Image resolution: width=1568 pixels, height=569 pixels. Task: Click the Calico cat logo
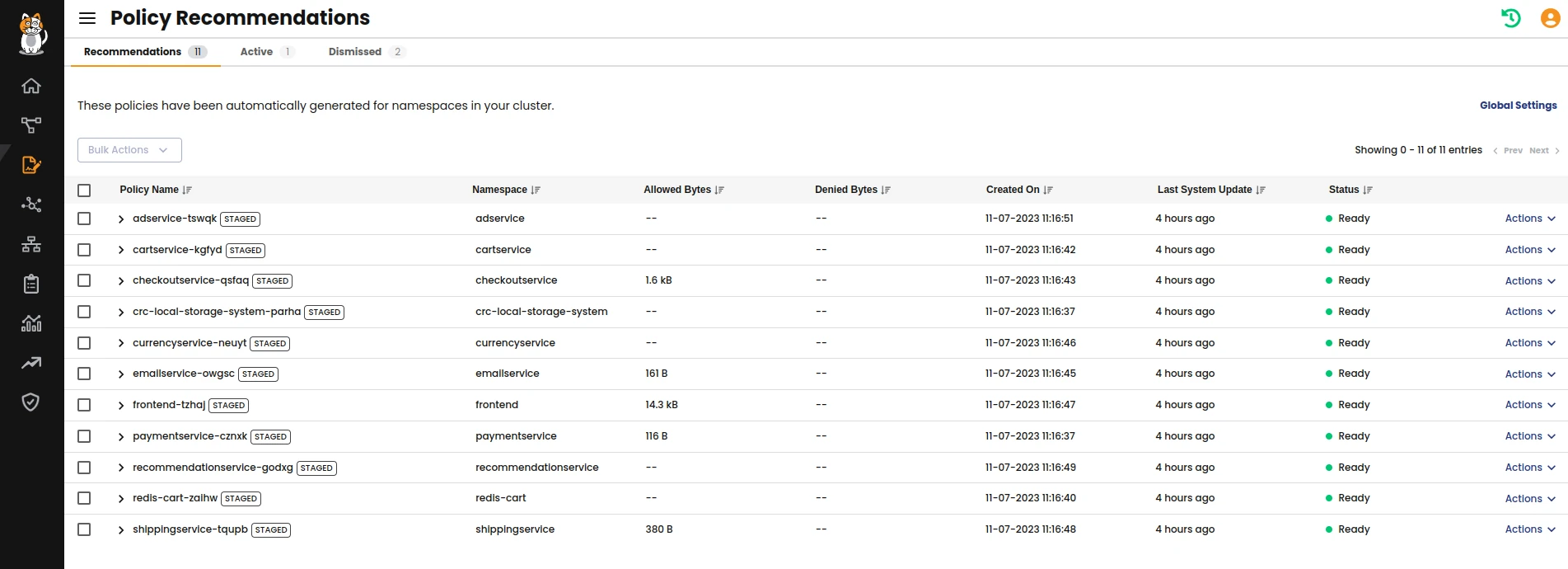pyautogui.click(x=32, y=34)
